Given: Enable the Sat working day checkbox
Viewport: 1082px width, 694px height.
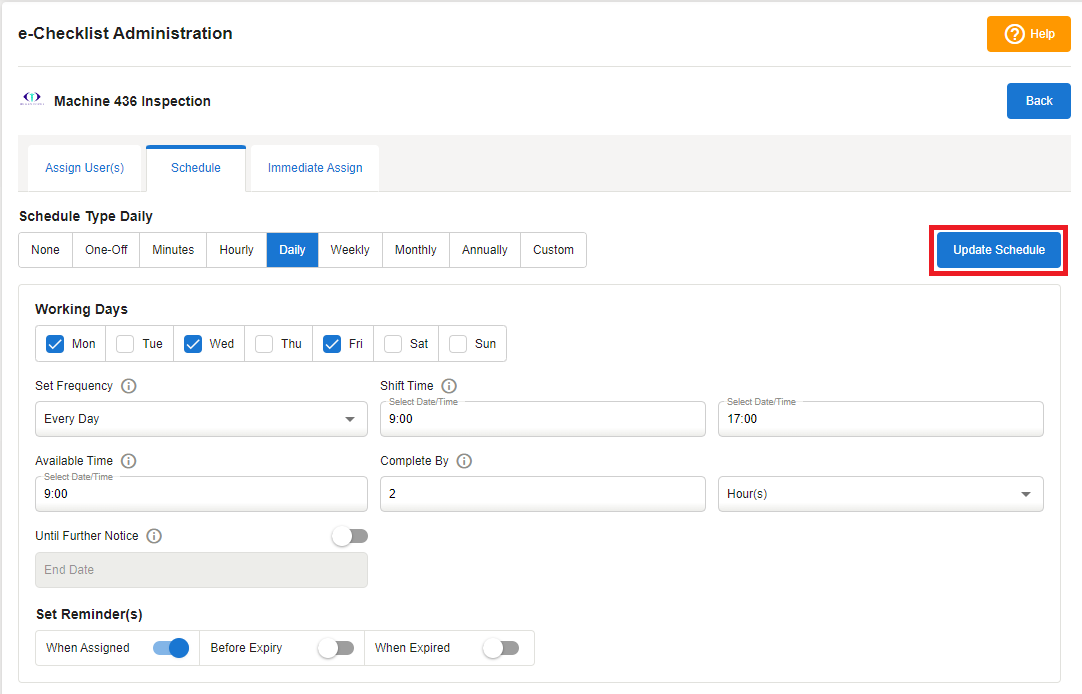Looking at the screenshot, I should pos(393,344).
